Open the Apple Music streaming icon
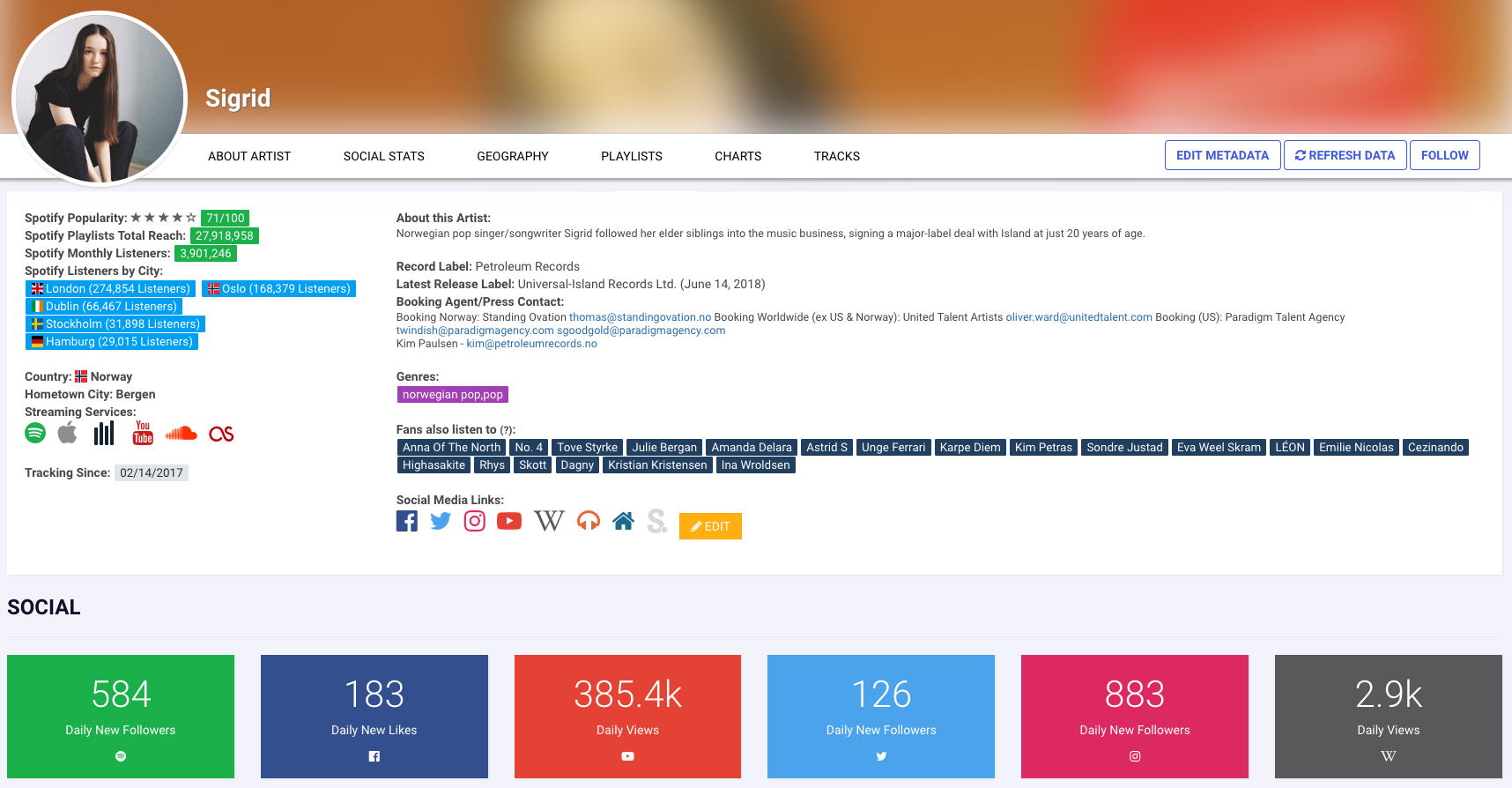This screenshot has width=1512, height=788. [68, 433]
